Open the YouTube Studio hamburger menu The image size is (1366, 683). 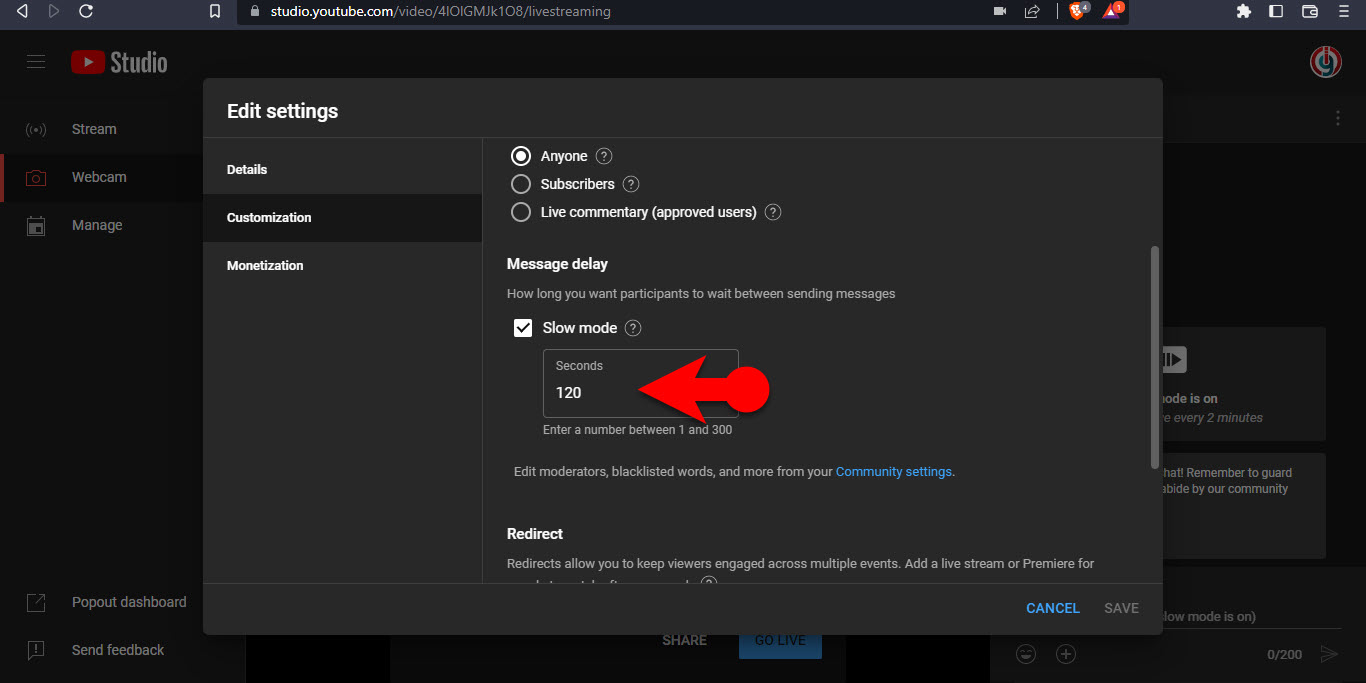(x=36, y=62)
